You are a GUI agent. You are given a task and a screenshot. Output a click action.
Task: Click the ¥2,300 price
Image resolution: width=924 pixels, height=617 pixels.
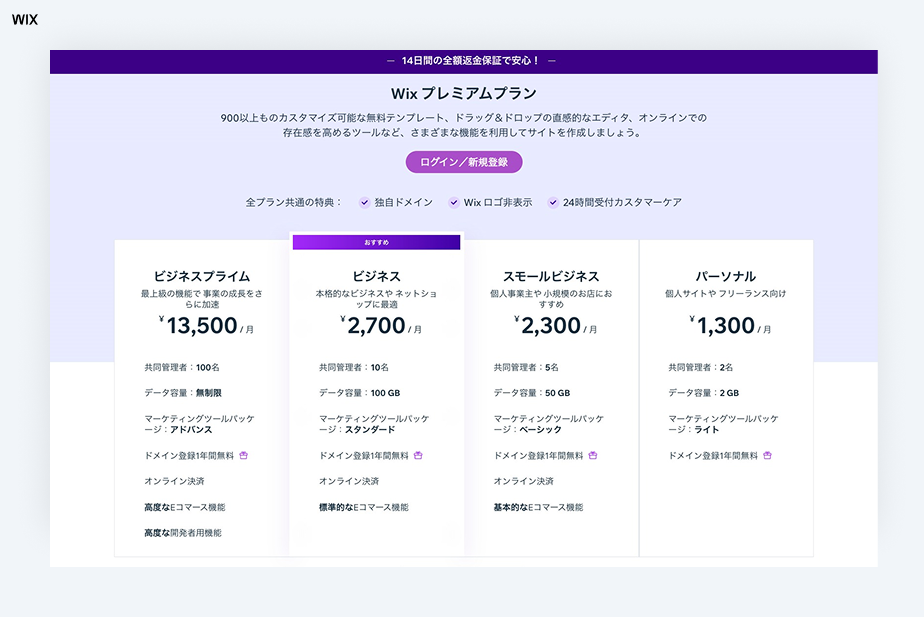tap(555, 325)
